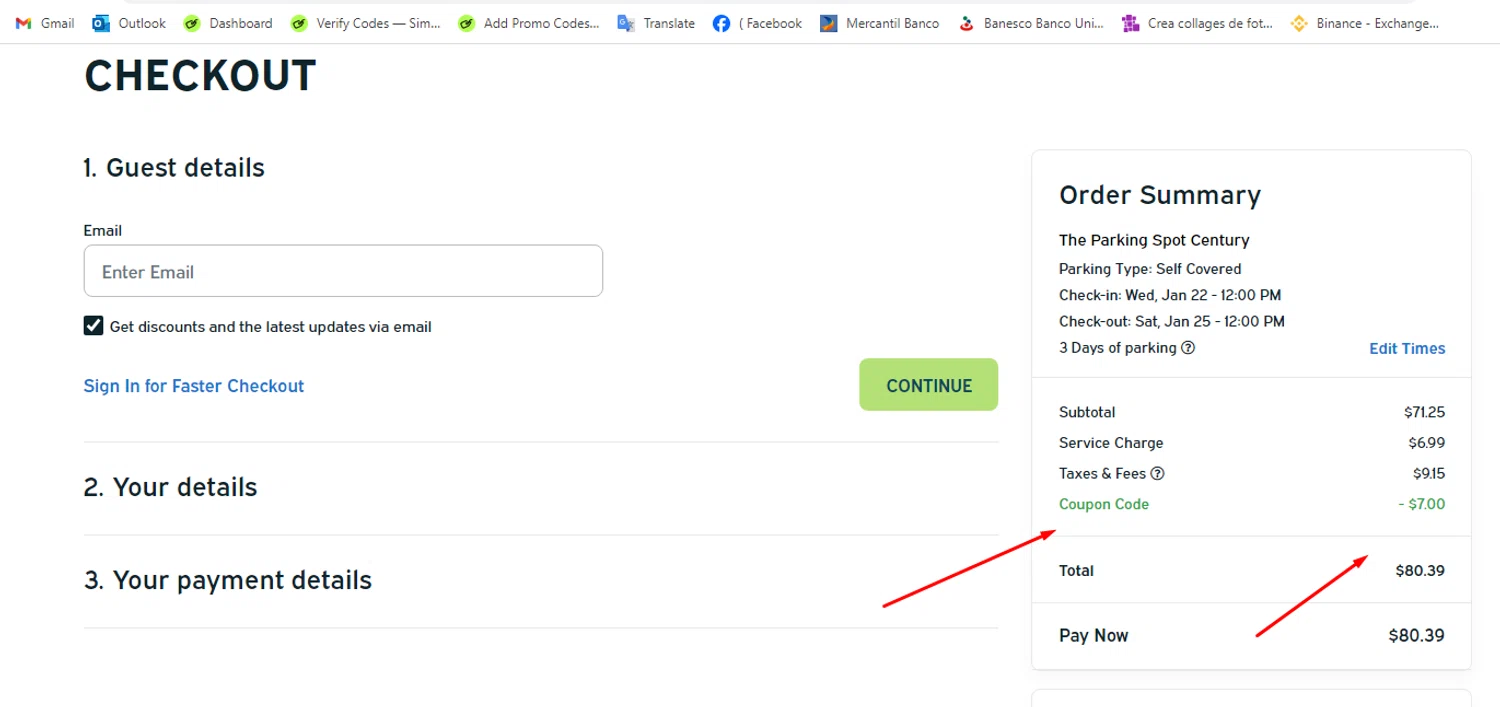
Task: Click Parking Type: Self Covered text
Action: pyautogui.click(x=1150, y=269)
